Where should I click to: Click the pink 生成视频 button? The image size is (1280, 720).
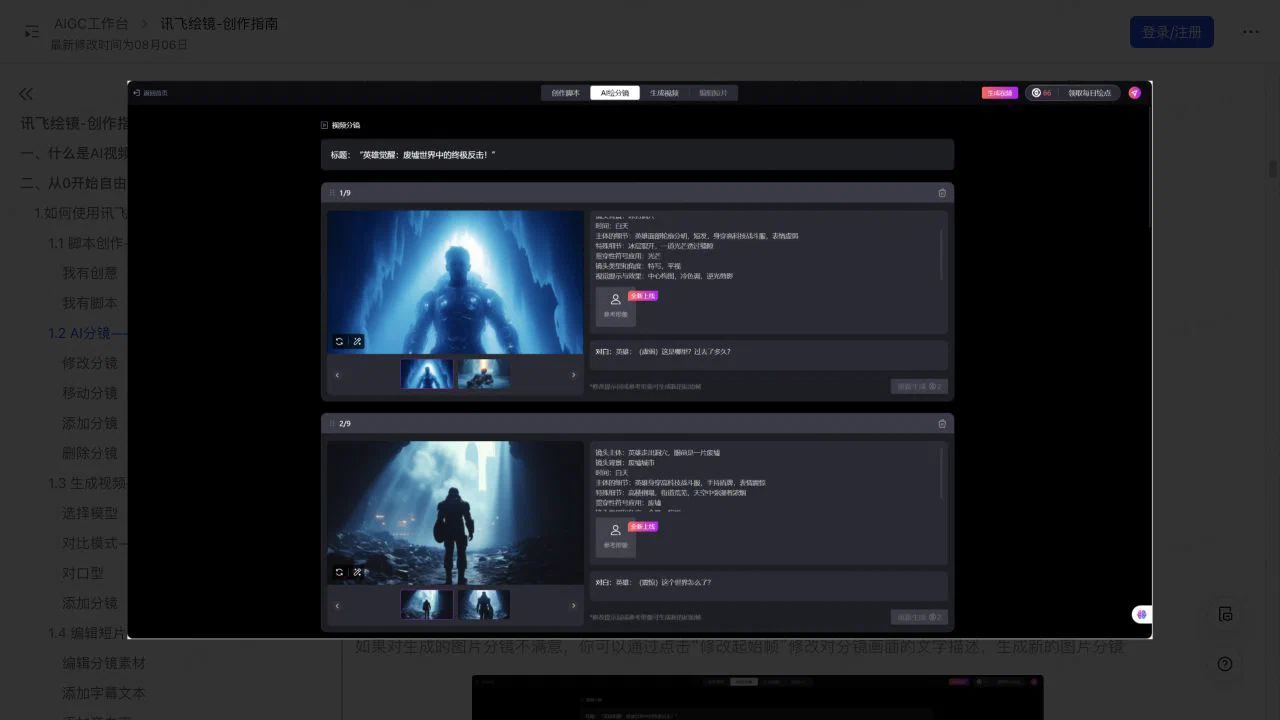point(999,93)
